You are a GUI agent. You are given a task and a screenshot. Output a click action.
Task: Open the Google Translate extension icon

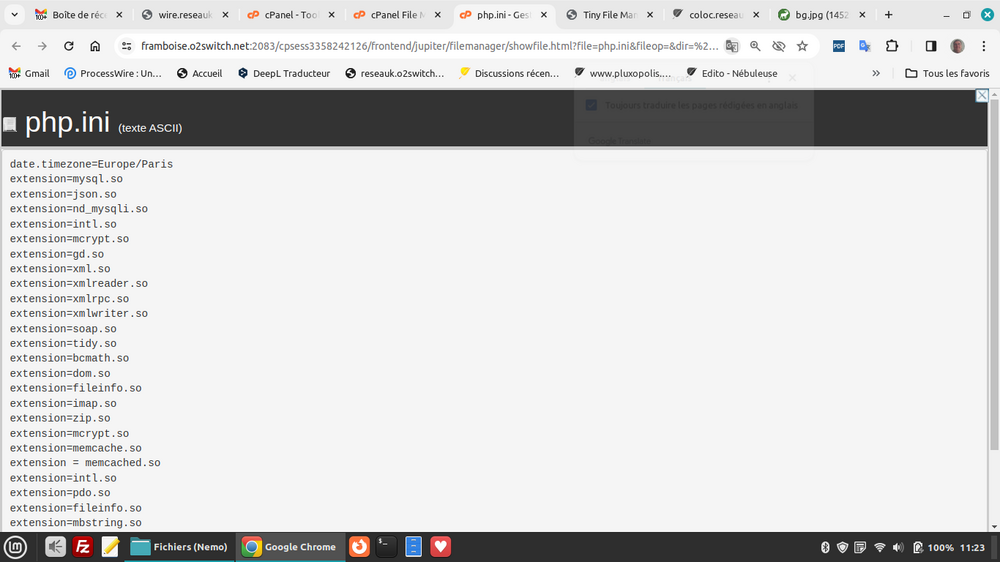coord(865,46)
